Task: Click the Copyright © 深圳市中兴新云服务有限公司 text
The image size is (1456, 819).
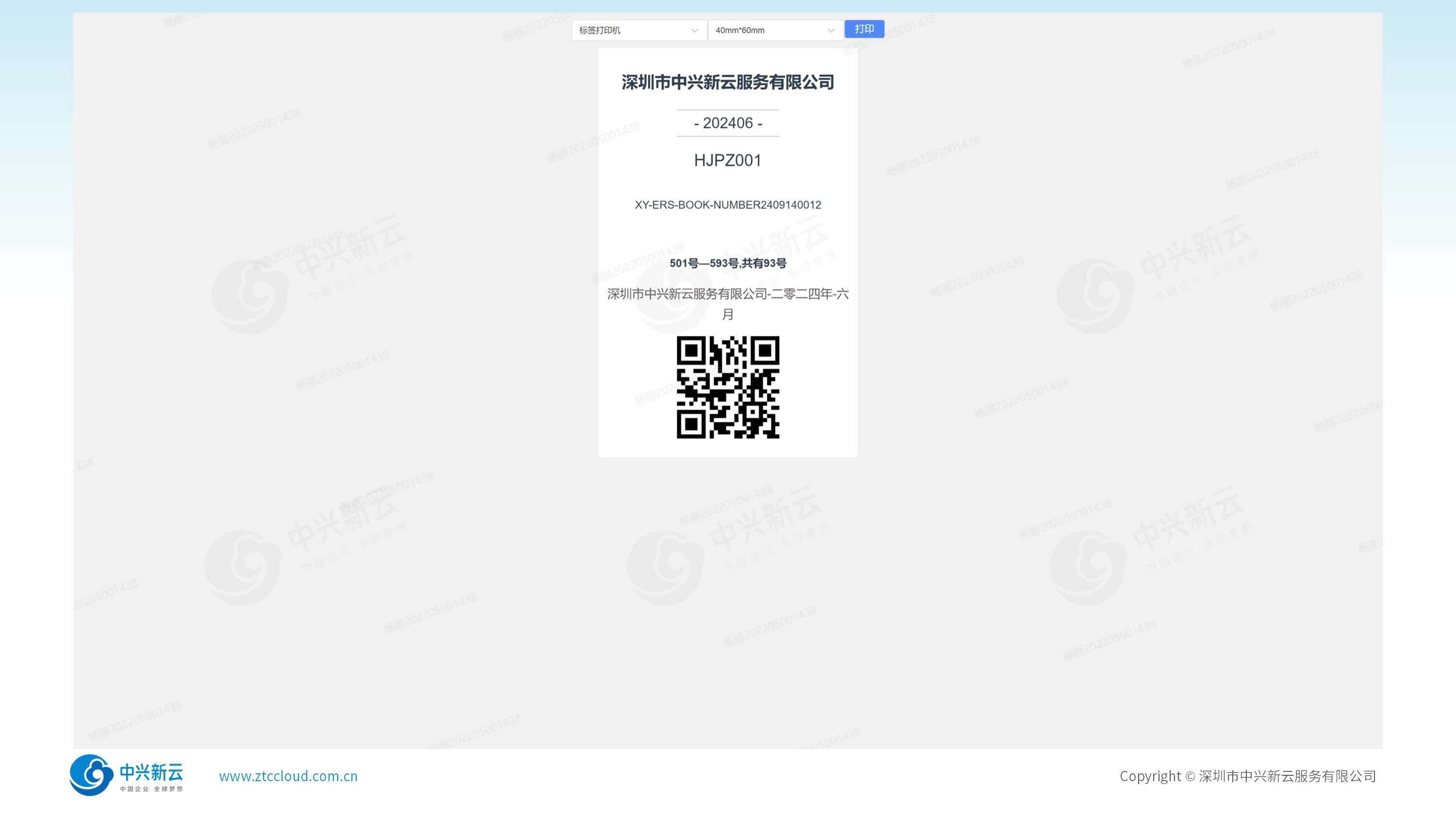Action: 1248,776
